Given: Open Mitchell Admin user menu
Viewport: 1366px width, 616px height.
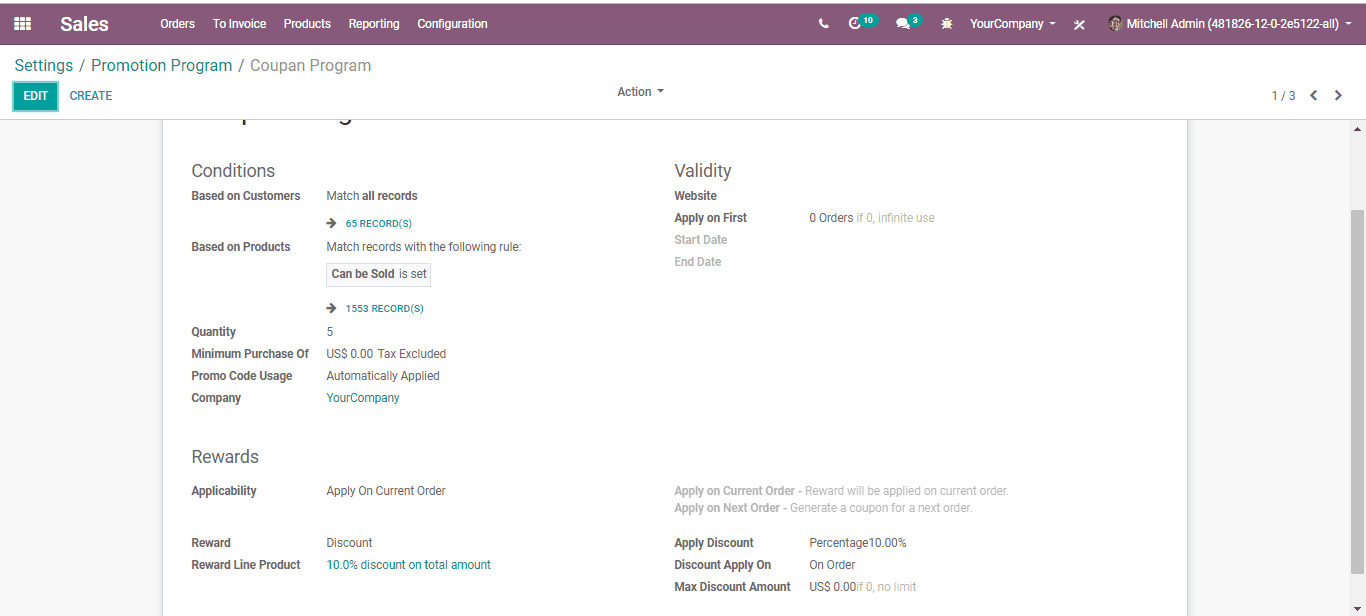Looking at the screenshot, I should tap(1227, 24).
